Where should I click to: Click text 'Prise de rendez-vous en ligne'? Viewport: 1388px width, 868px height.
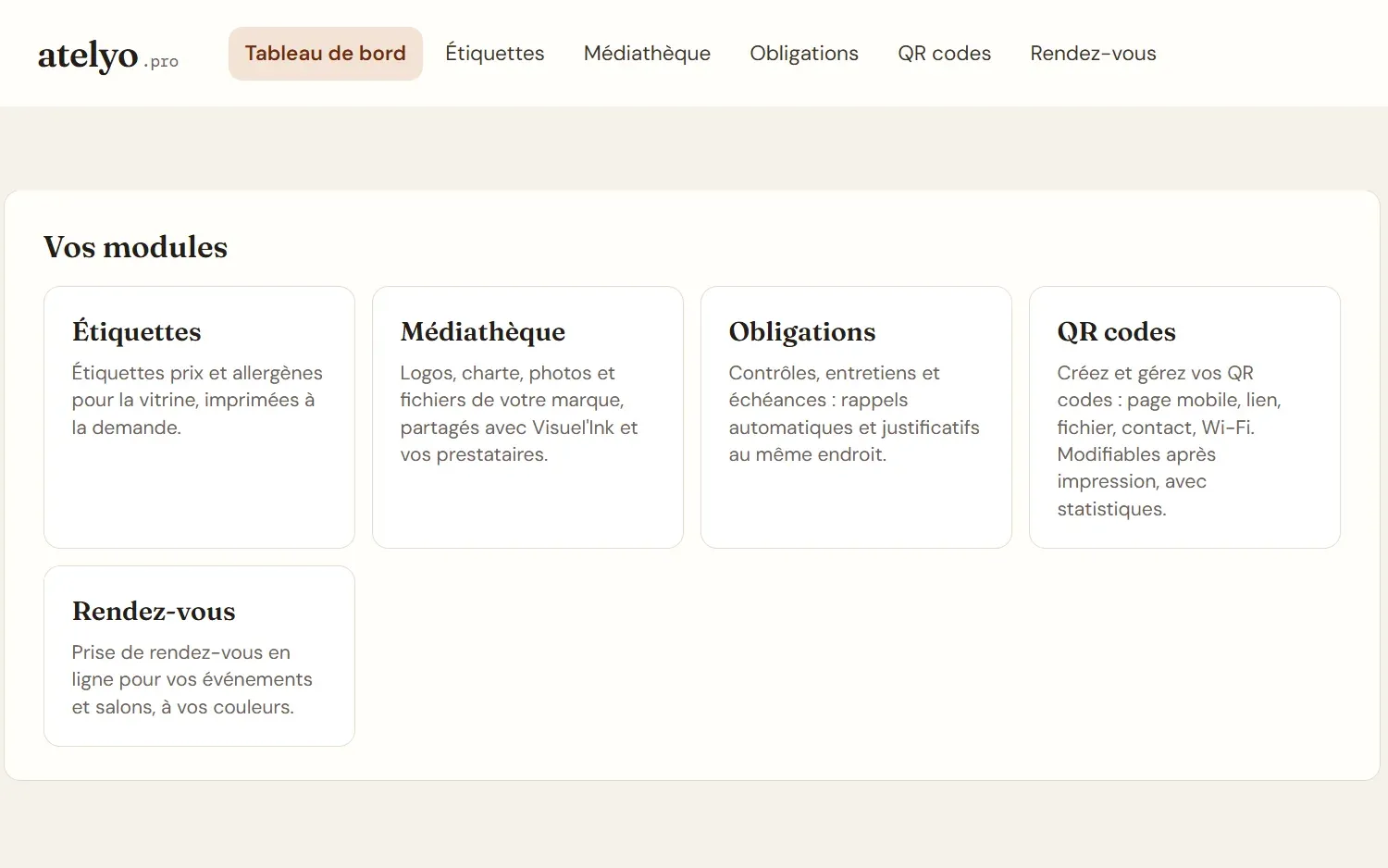click(181, 666)
